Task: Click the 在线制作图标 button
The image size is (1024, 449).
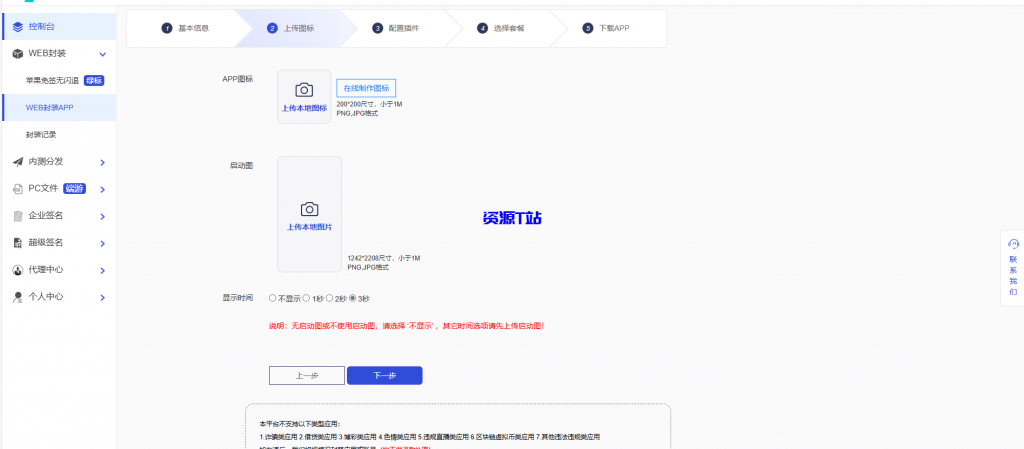Action: (x=366, y=88)
